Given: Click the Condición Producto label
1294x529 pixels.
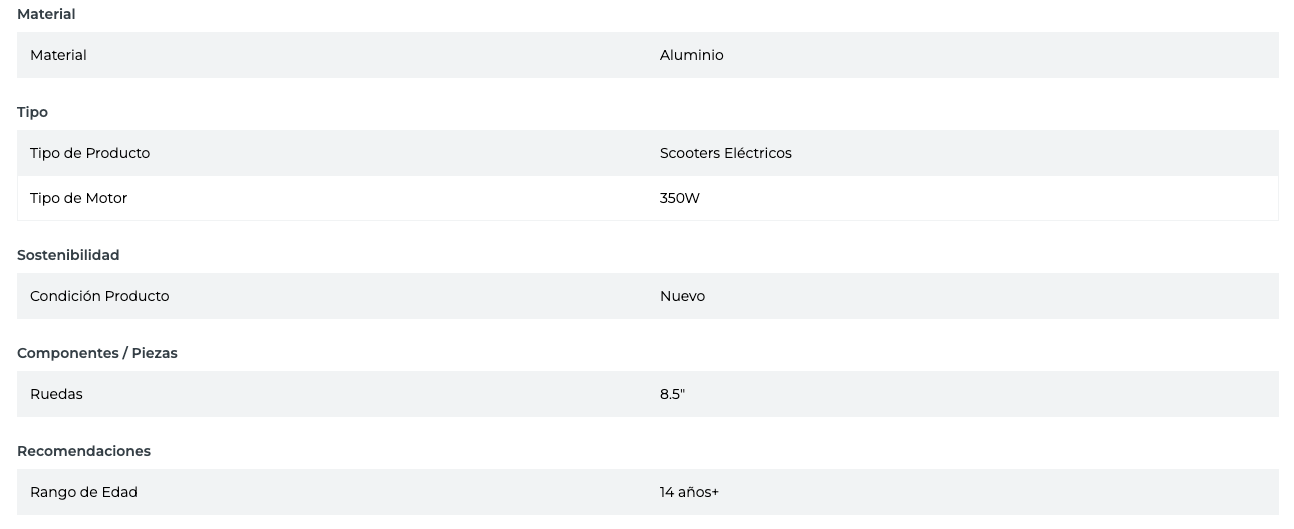Looking at the screenshot, I should [99, 296].
